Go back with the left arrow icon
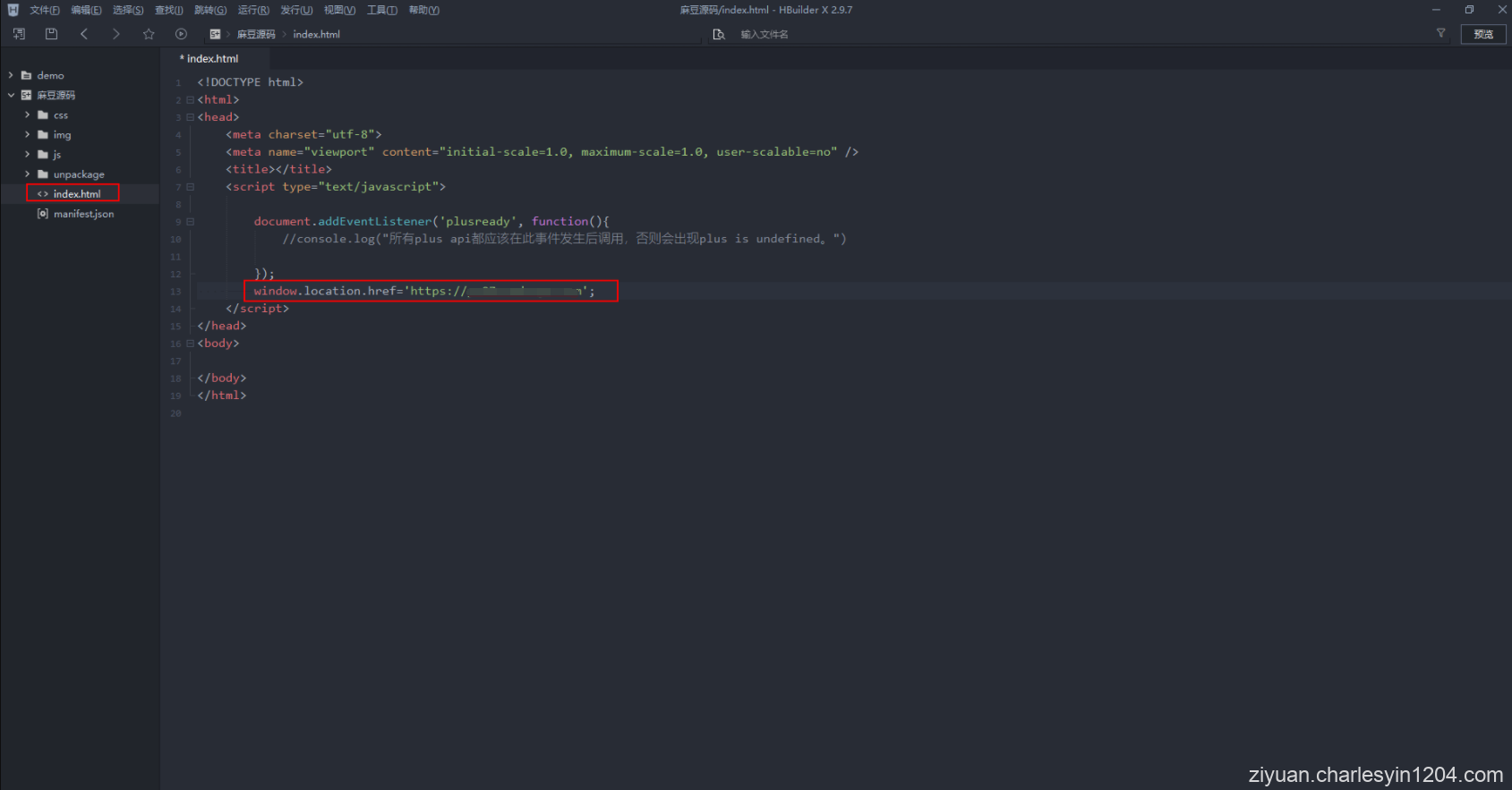The image size is (1512, 790). [84, 34]
